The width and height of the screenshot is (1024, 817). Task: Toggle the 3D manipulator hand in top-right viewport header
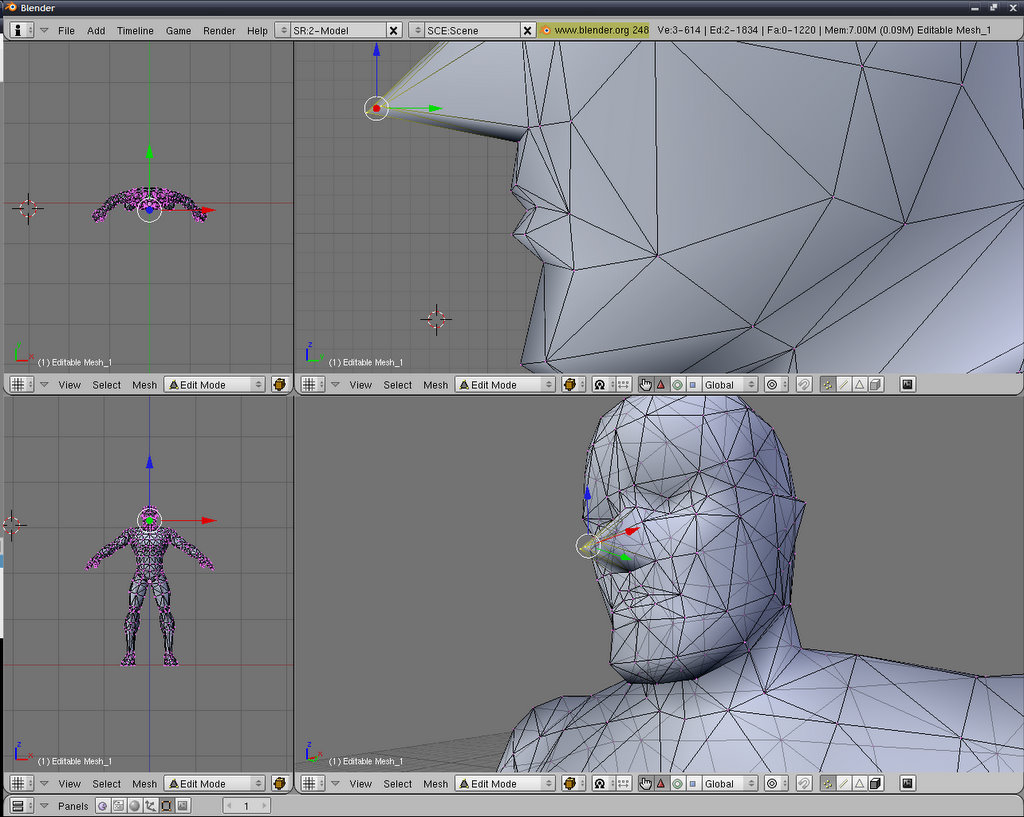pos(645,384)
